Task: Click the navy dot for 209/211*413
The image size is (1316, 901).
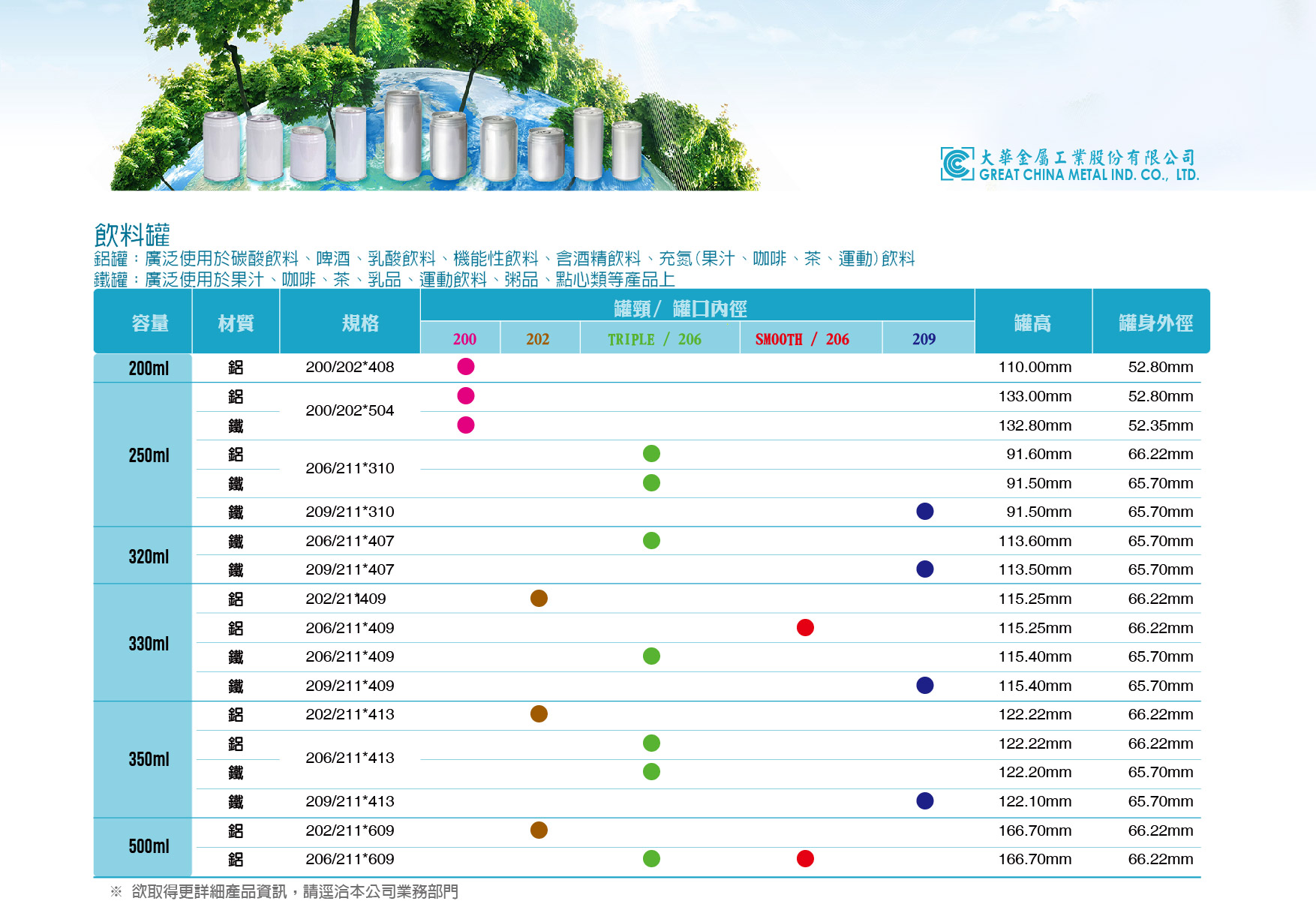Action: (x=924, y=801)
